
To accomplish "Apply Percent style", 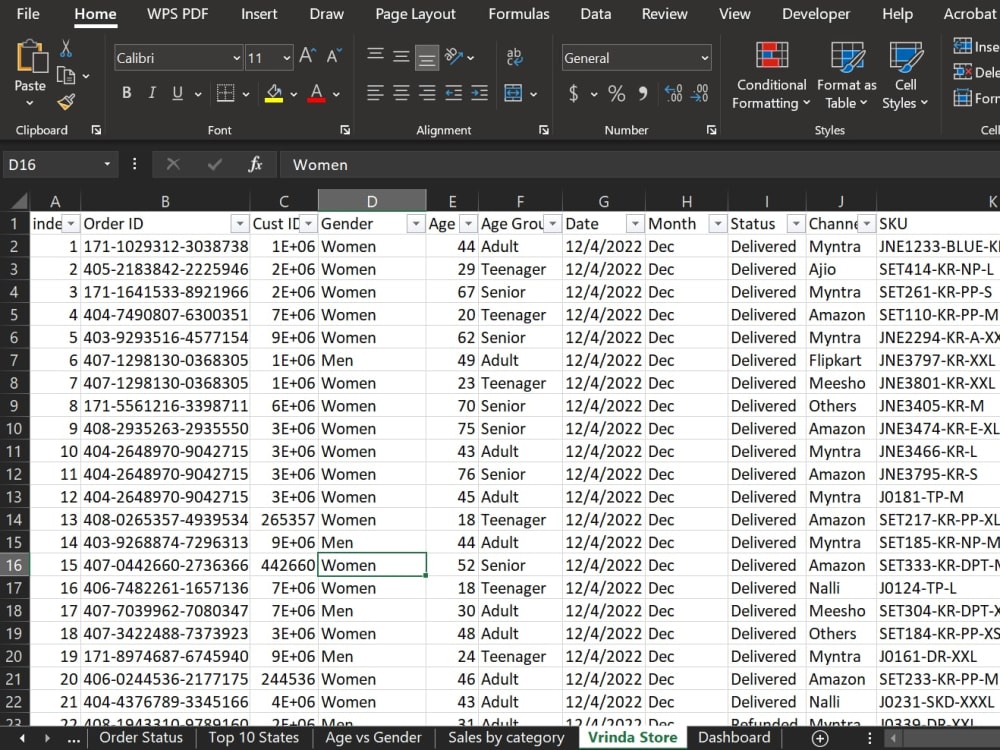I will click(616, 94).
